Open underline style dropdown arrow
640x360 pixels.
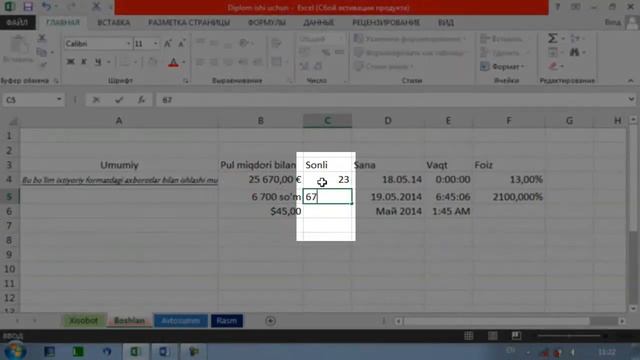pos(109,62)
